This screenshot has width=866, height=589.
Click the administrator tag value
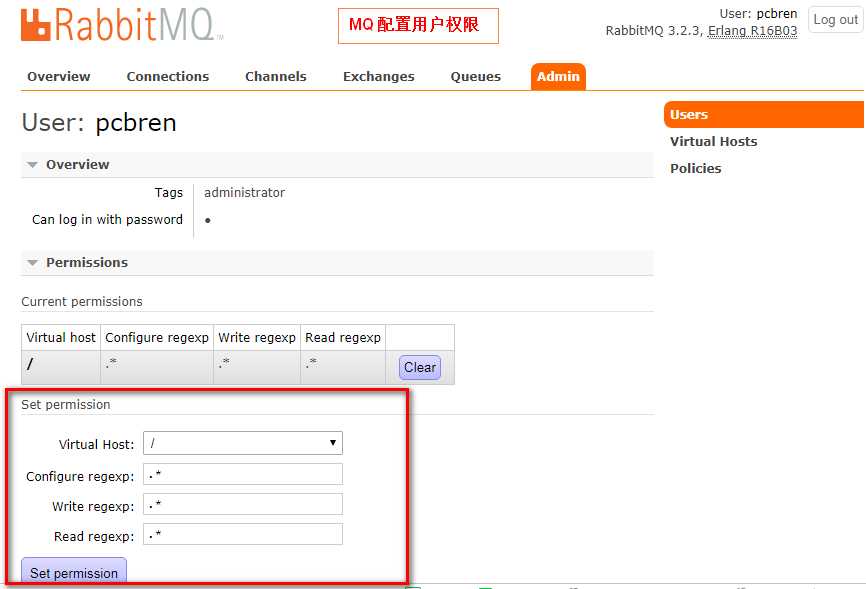click(x=244, y=192)
